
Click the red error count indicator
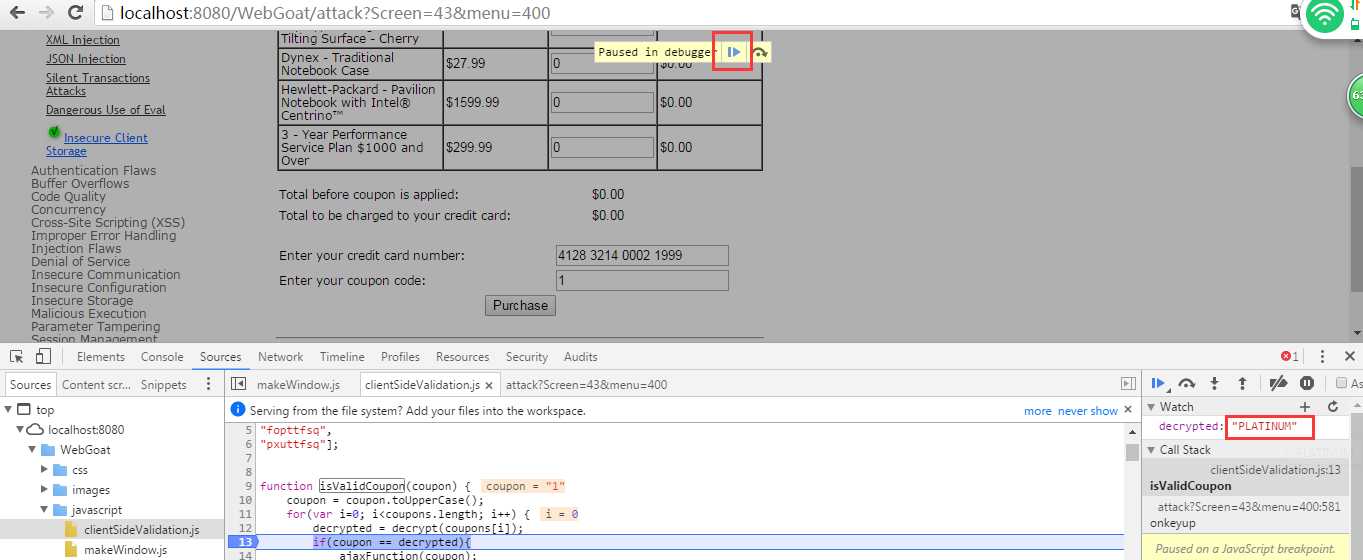(1290, 357)
